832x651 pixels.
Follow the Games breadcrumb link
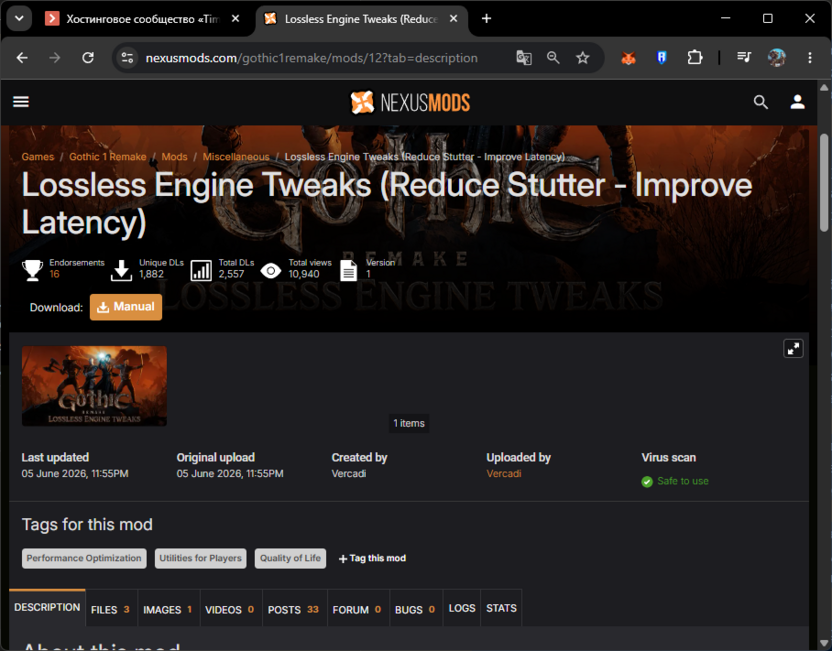[38, 157]
